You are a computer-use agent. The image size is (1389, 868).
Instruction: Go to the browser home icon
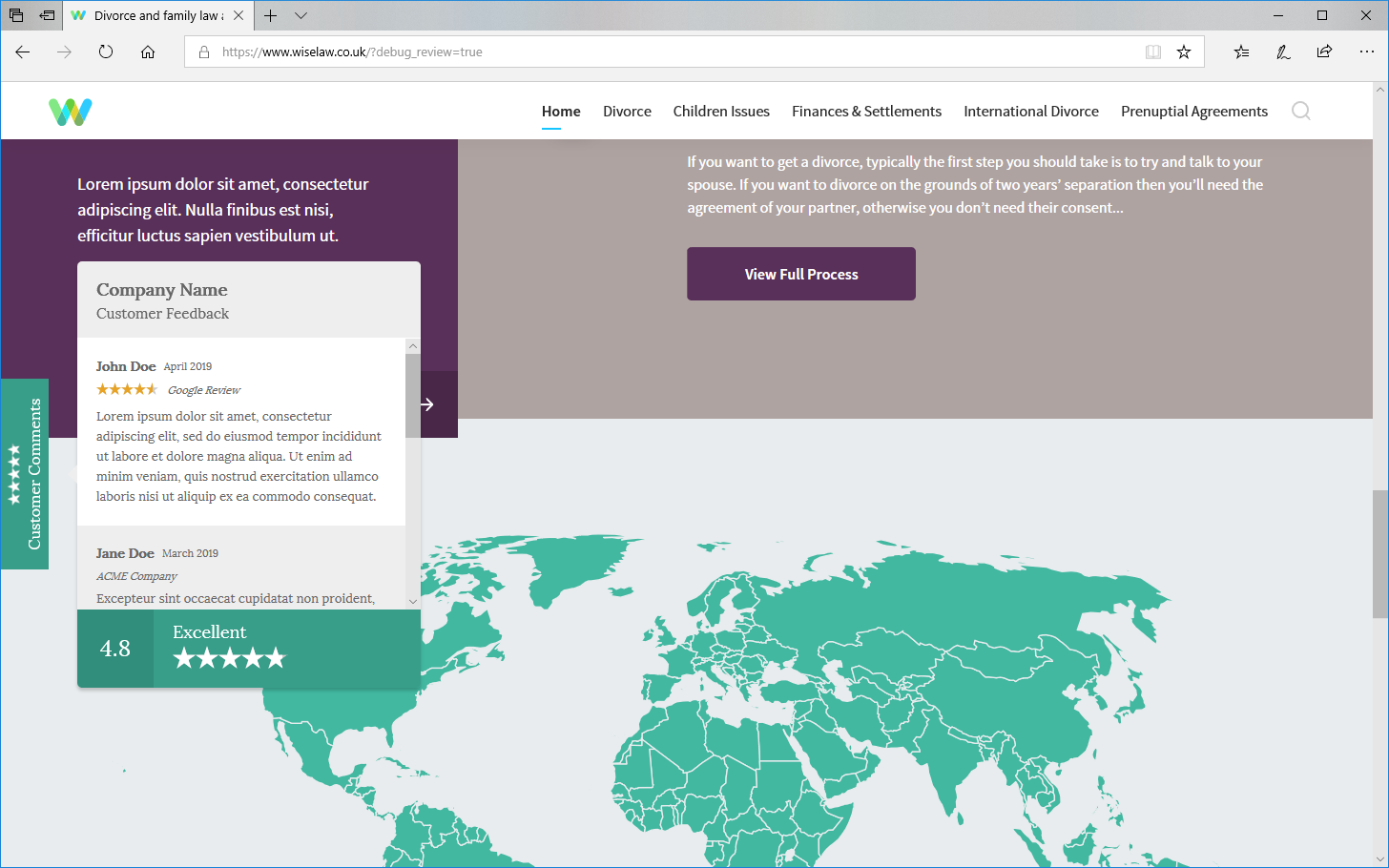(148, 52)
